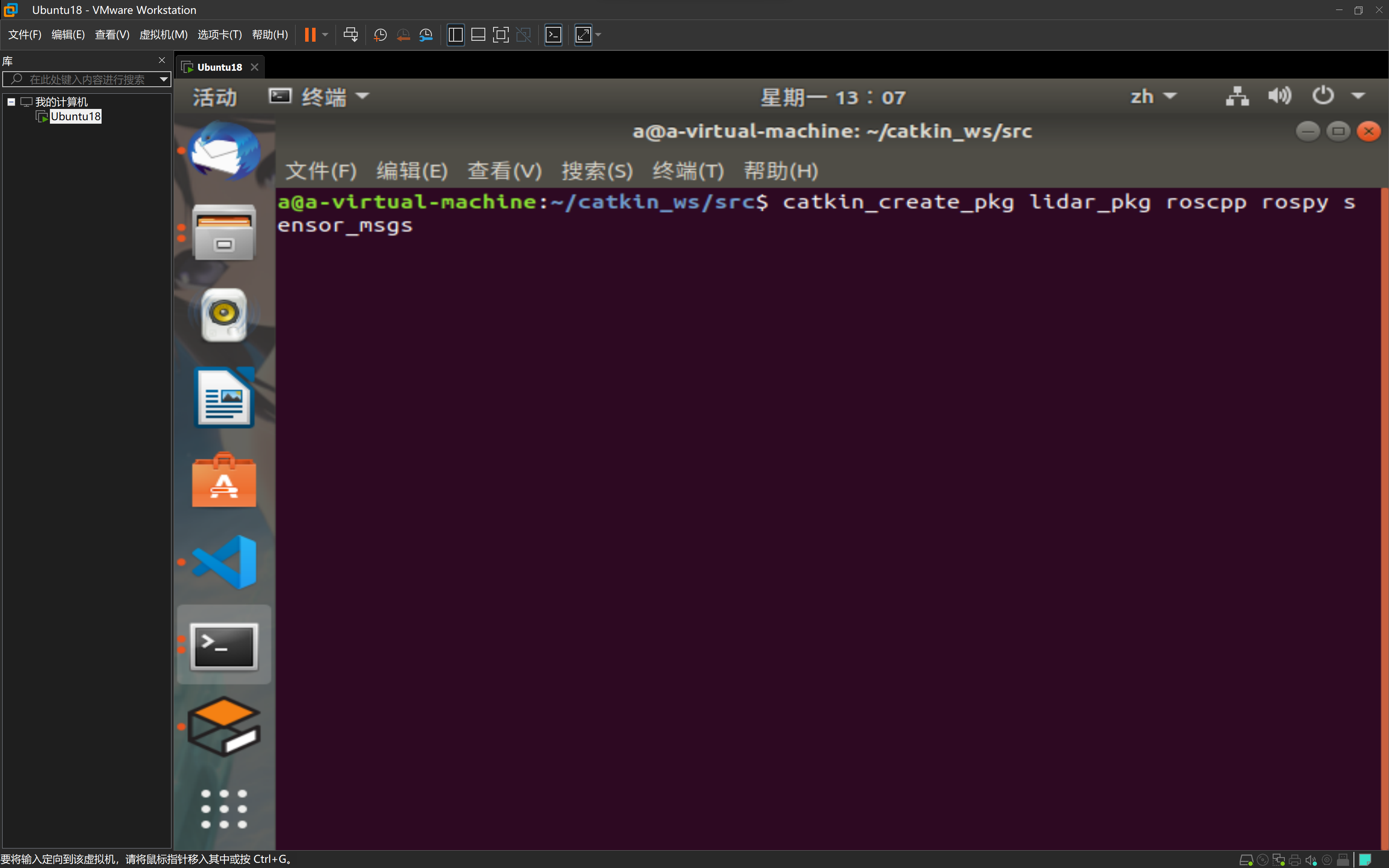Revert to the previous snapshot

pos(403,35)
